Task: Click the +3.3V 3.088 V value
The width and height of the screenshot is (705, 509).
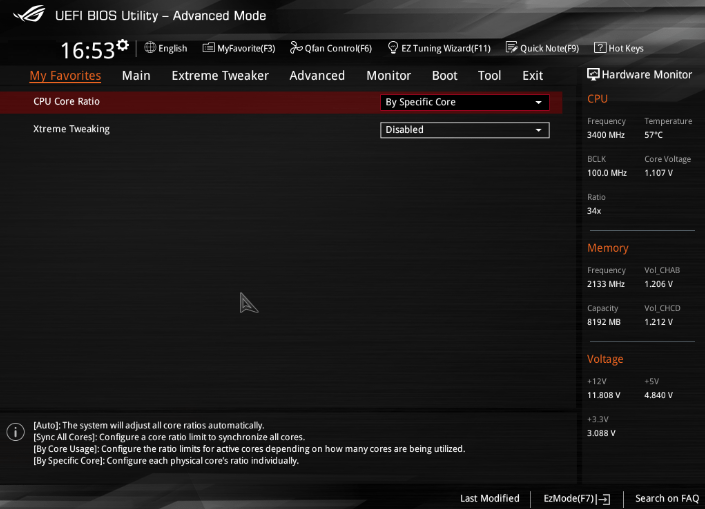Action: (x=601, y=433)
